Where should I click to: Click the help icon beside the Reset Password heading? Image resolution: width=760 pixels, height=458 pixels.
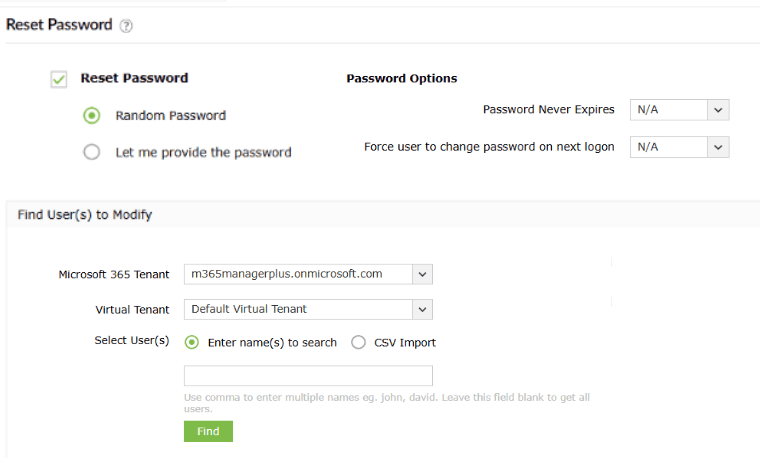[127, 26]
